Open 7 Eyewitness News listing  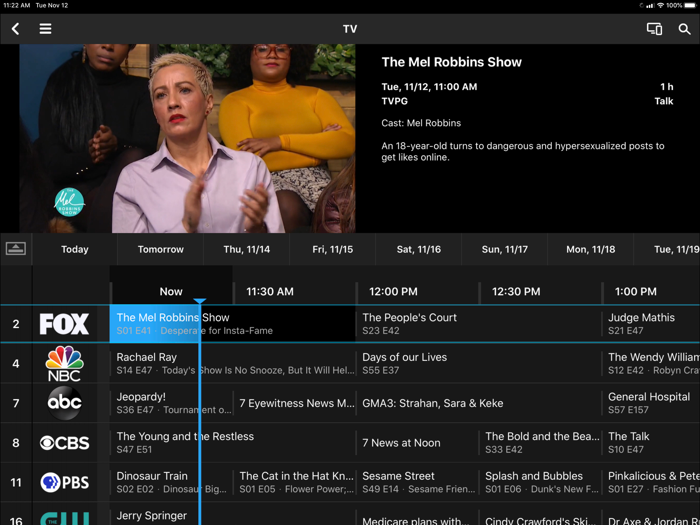pos(294,403)
